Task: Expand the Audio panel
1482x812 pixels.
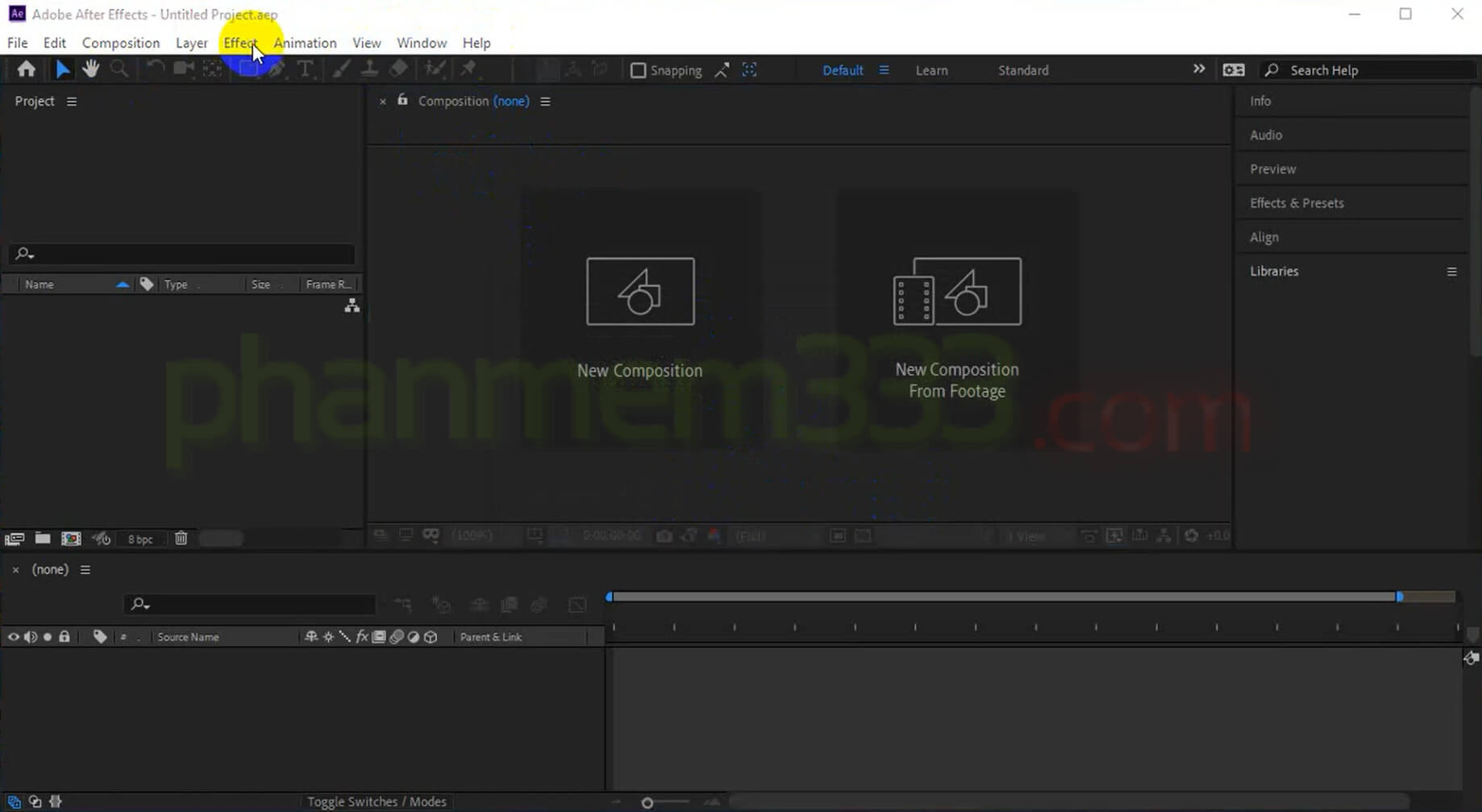Action: (x=1266, y=135)
